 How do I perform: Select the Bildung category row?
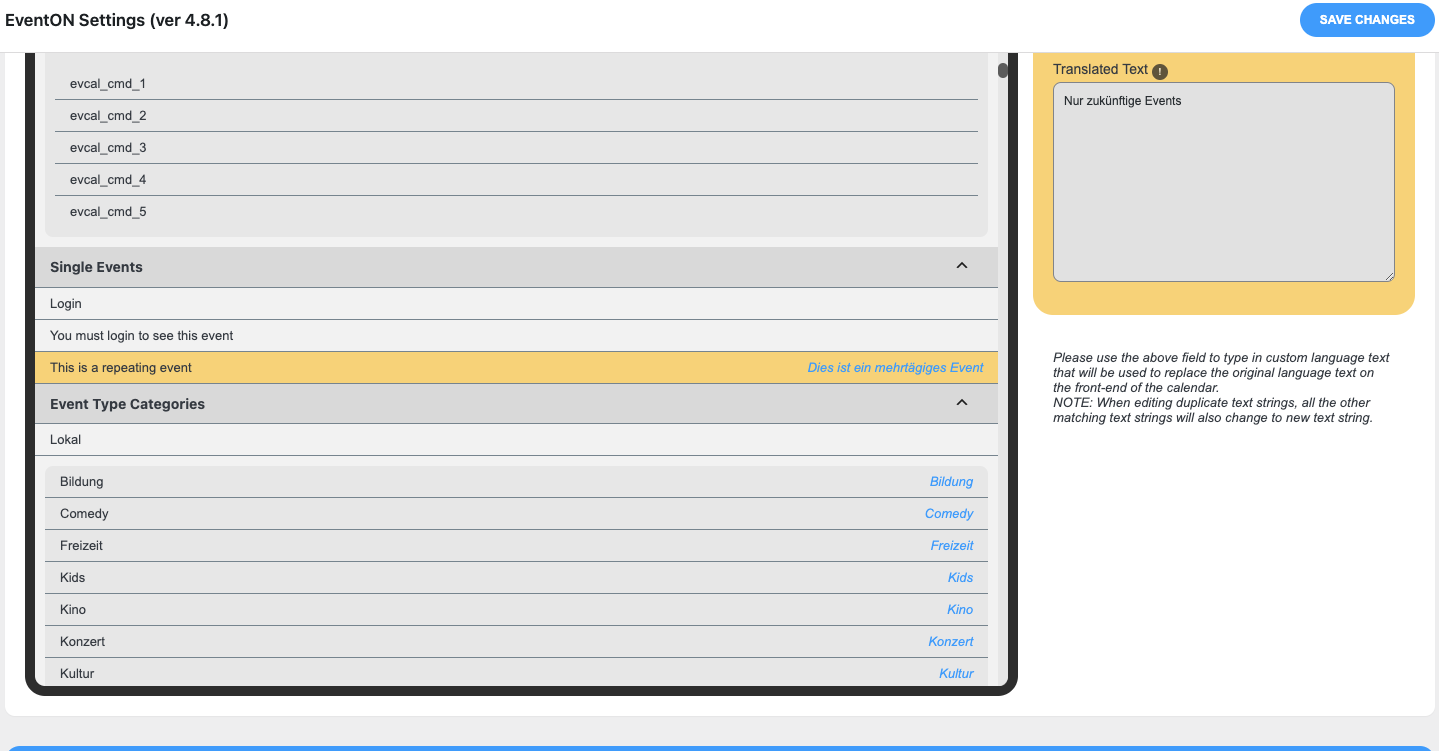coord(516,482)
